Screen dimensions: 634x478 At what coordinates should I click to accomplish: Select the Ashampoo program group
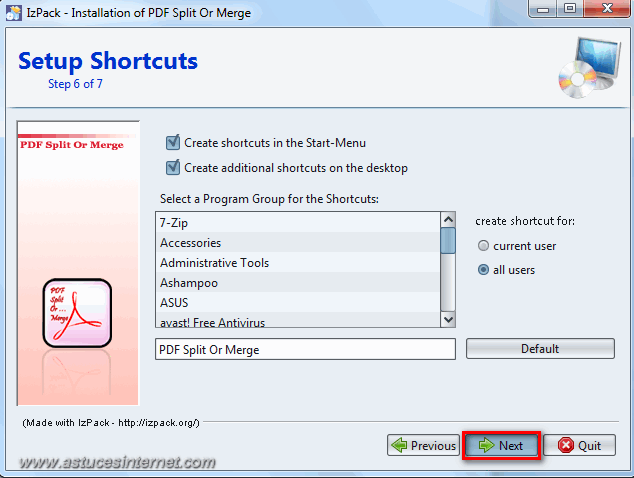coord(298,282)
